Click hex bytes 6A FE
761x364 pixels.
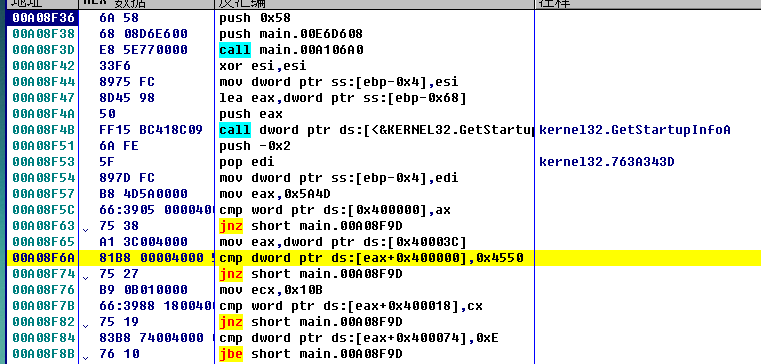coord(119,147)
